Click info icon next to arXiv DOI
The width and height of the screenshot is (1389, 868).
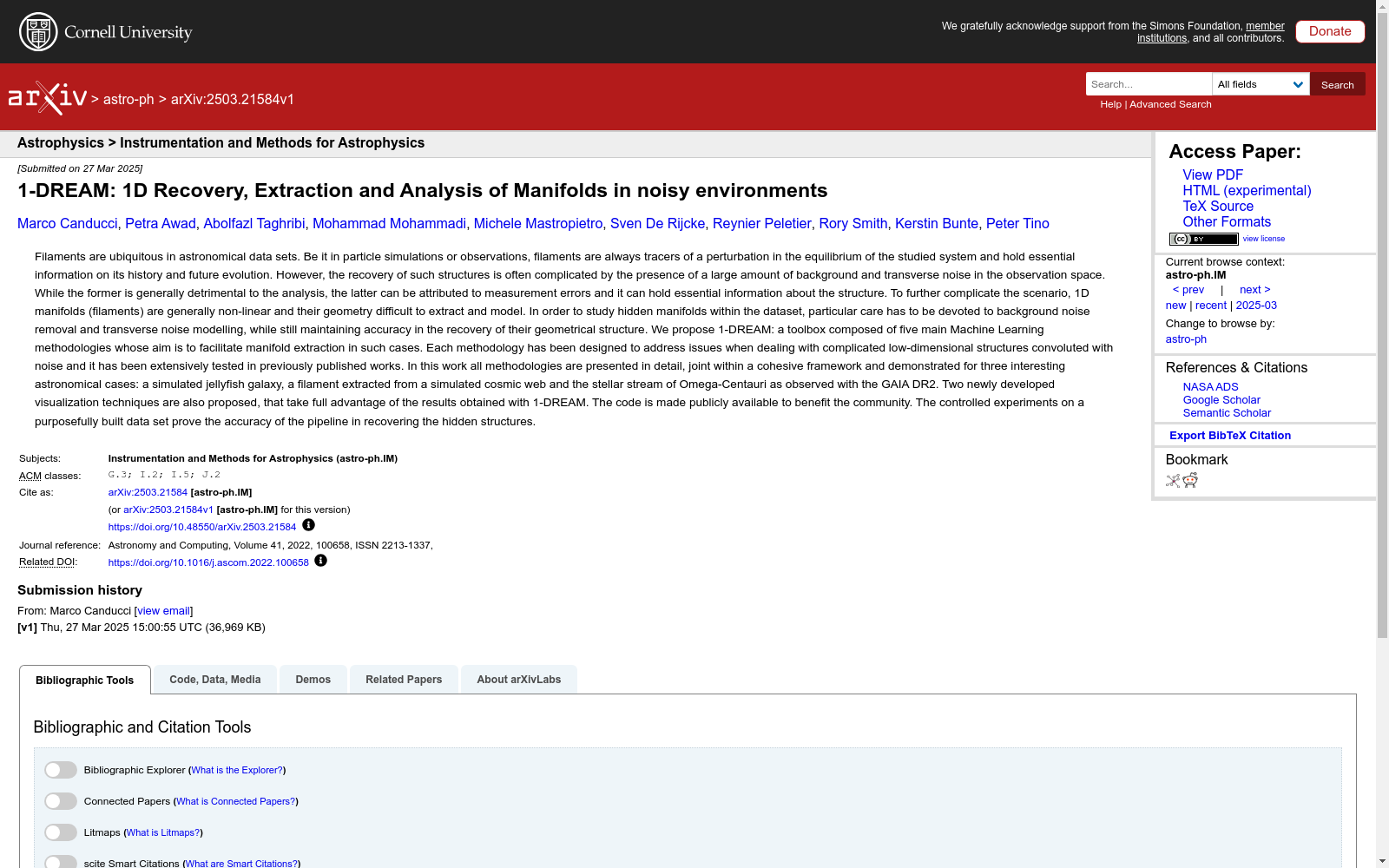308,525
